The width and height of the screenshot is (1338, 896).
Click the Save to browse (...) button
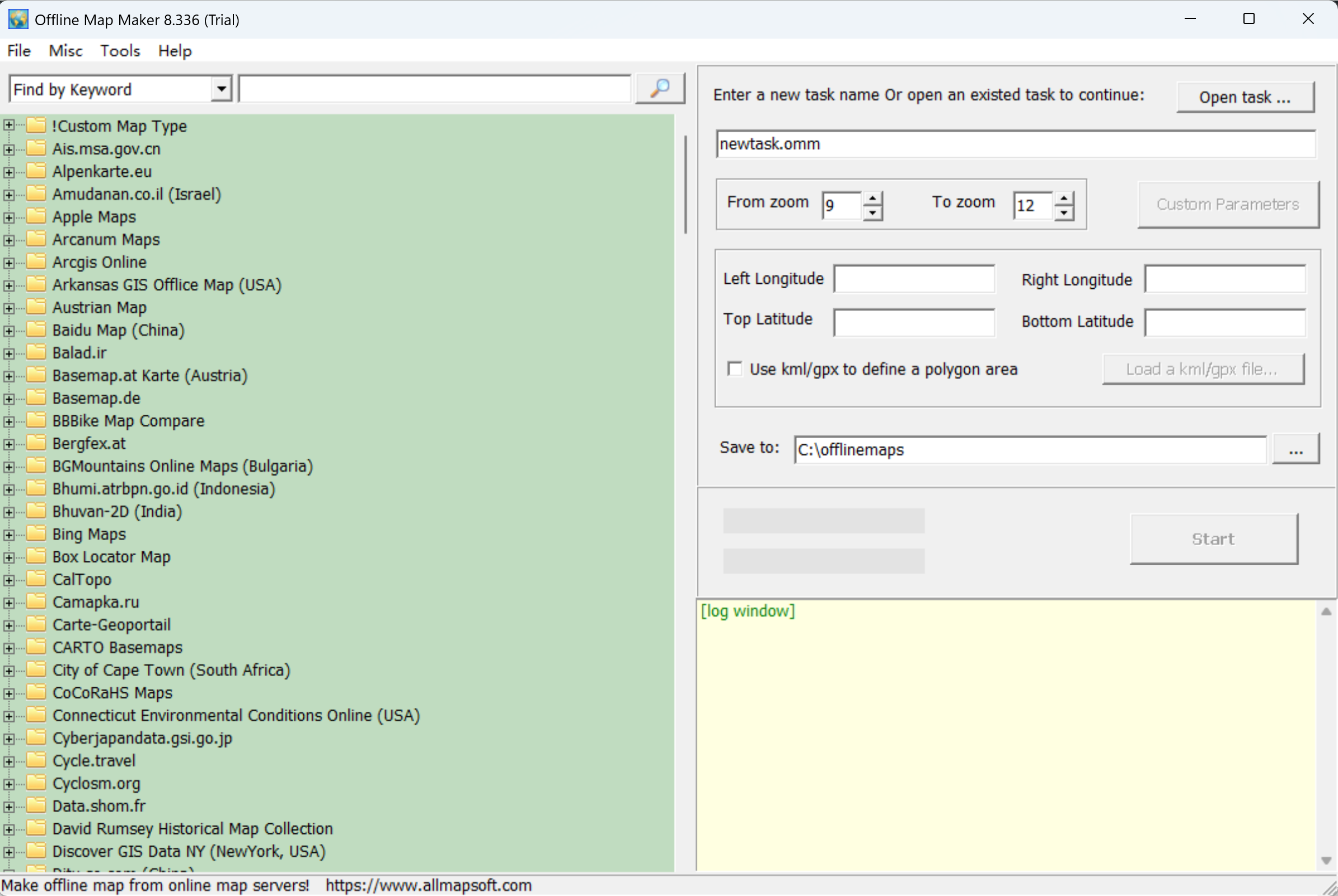pos(1295,450)
